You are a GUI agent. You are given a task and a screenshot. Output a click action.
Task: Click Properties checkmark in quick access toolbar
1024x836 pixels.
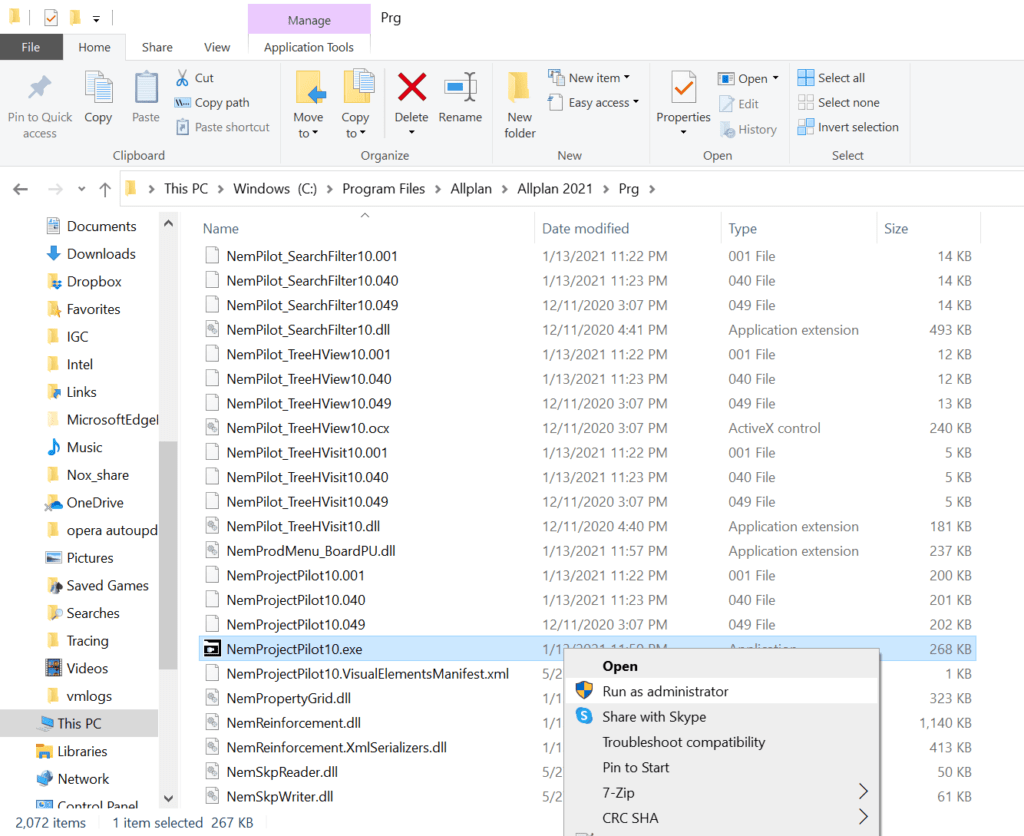[x=51, y=18]
